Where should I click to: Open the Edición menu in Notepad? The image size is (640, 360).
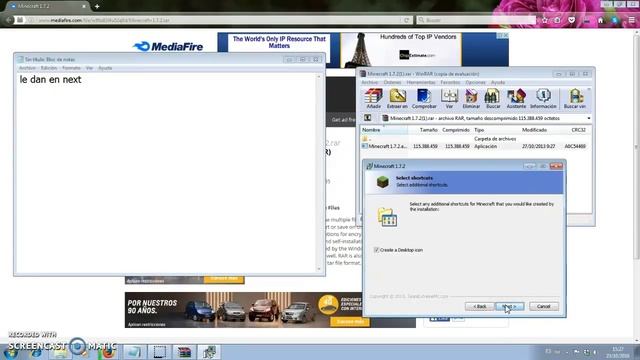point(49,68)
